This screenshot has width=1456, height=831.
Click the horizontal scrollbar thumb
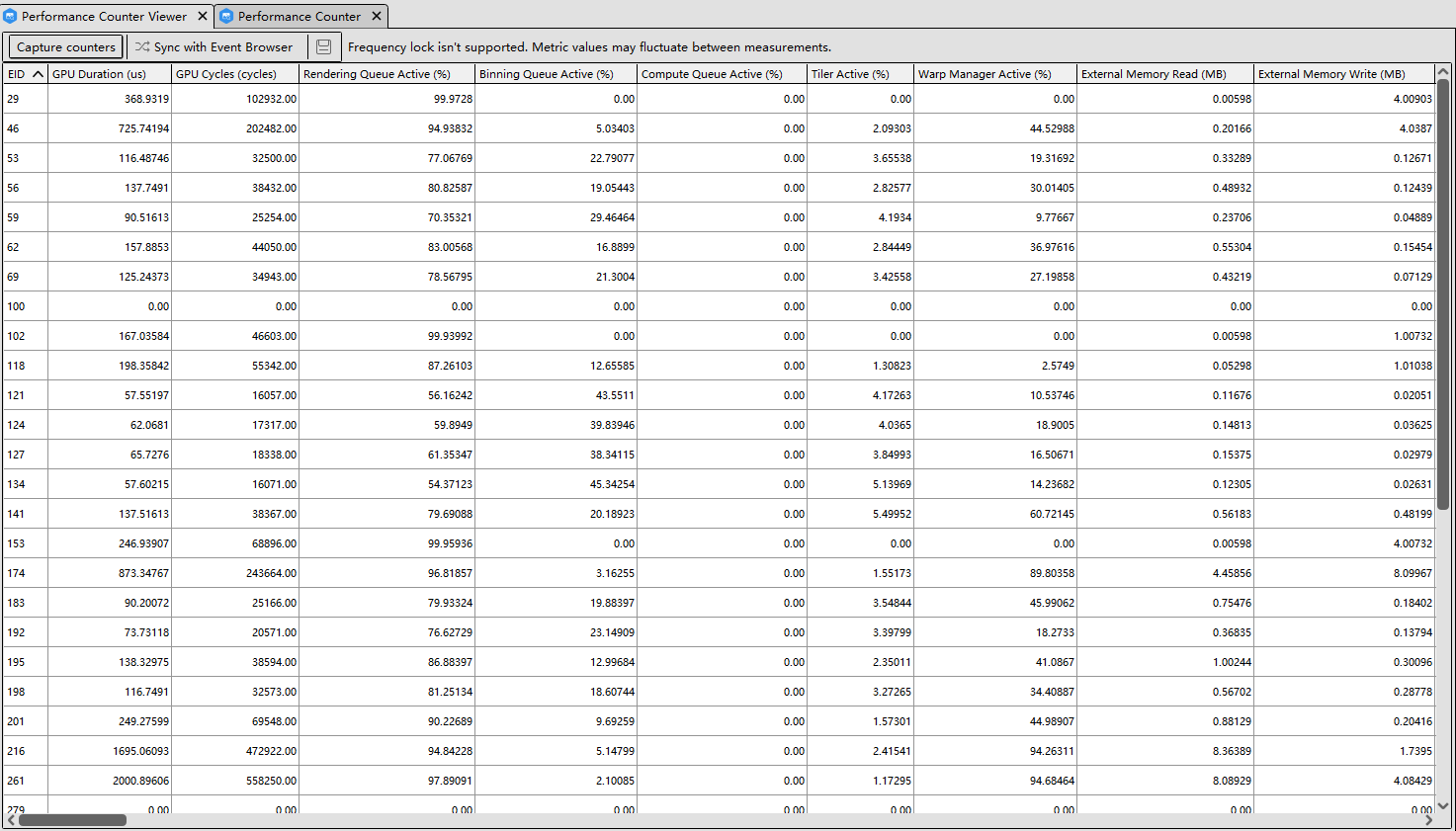coord(72,820)
